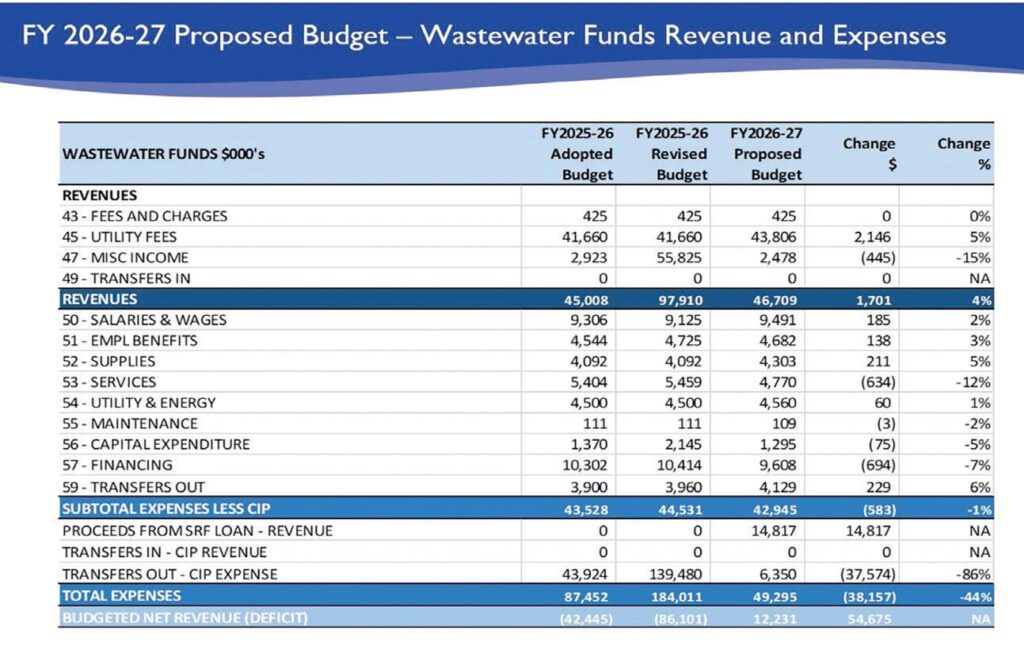Image resolution: width=1024 pixels, height=649 pixels.
Task: Click the Services change value (634)
Action: [x=878, y=383]
